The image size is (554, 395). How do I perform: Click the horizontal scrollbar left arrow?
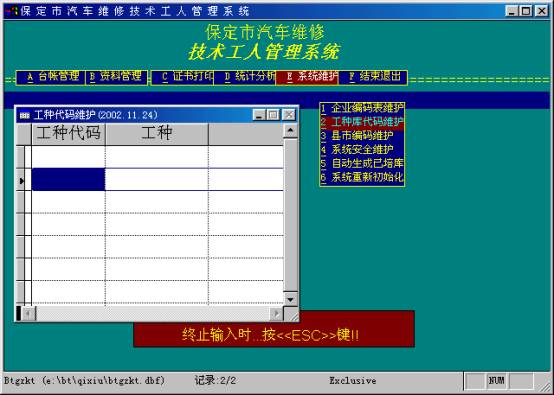pyautogui.click(x=28, y=314)
